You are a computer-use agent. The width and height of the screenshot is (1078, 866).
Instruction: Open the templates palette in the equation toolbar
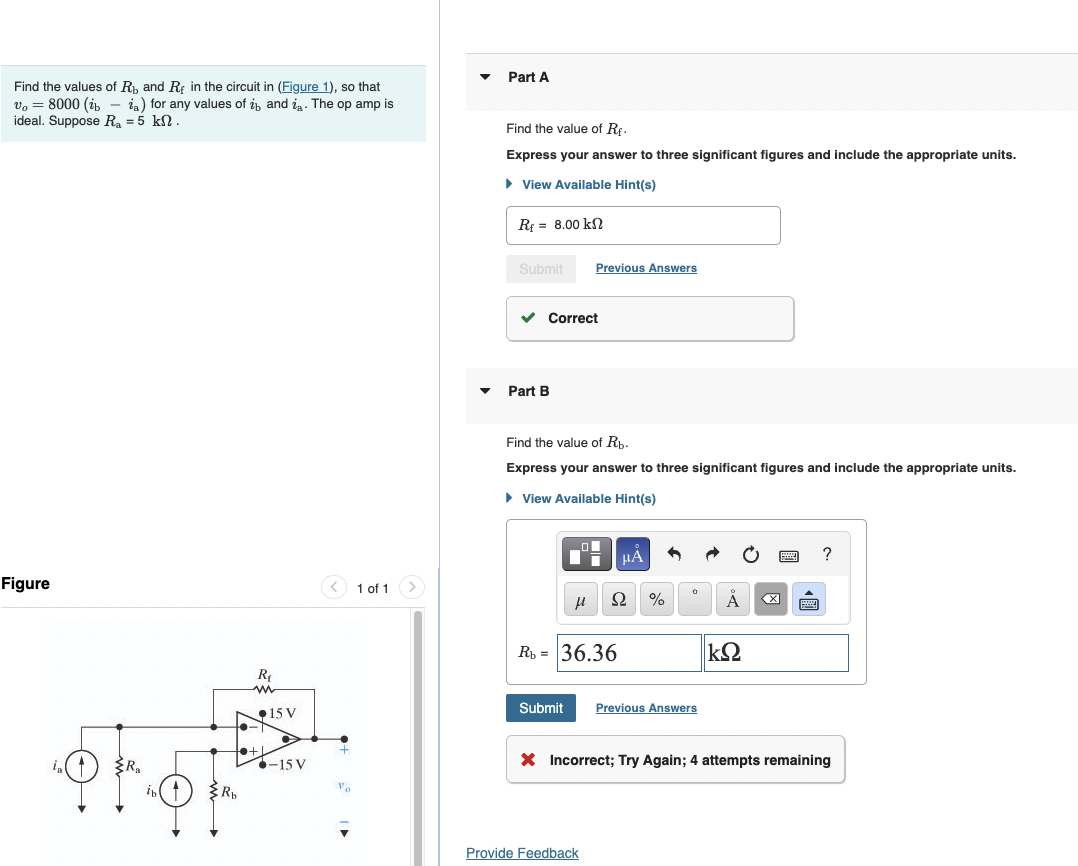[586, 553]
